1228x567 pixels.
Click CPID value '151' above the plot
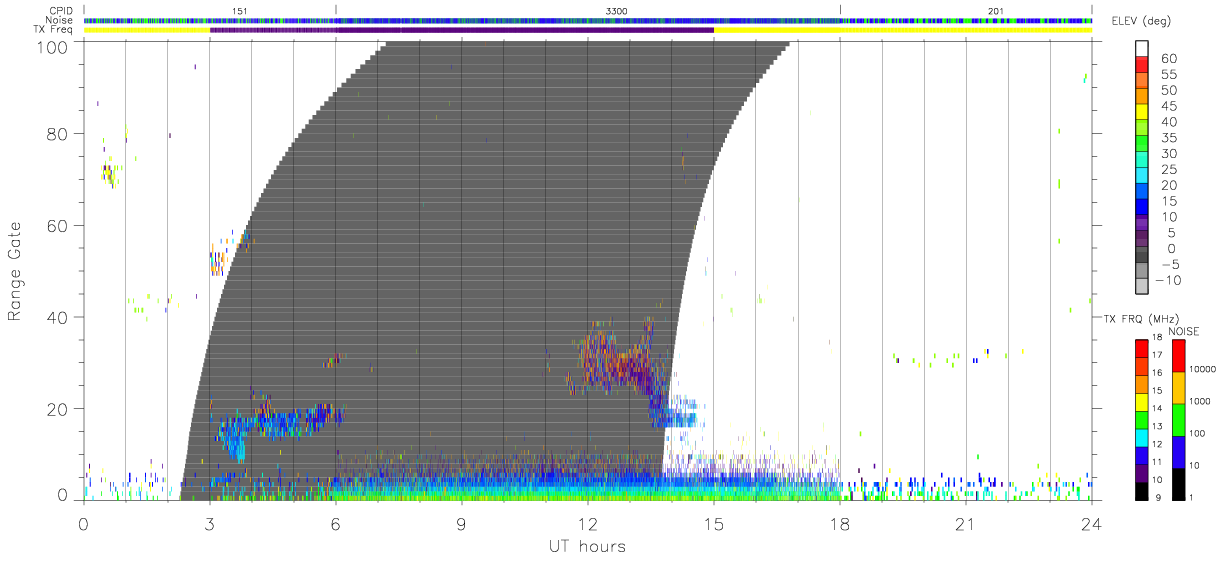pos(239,9)
